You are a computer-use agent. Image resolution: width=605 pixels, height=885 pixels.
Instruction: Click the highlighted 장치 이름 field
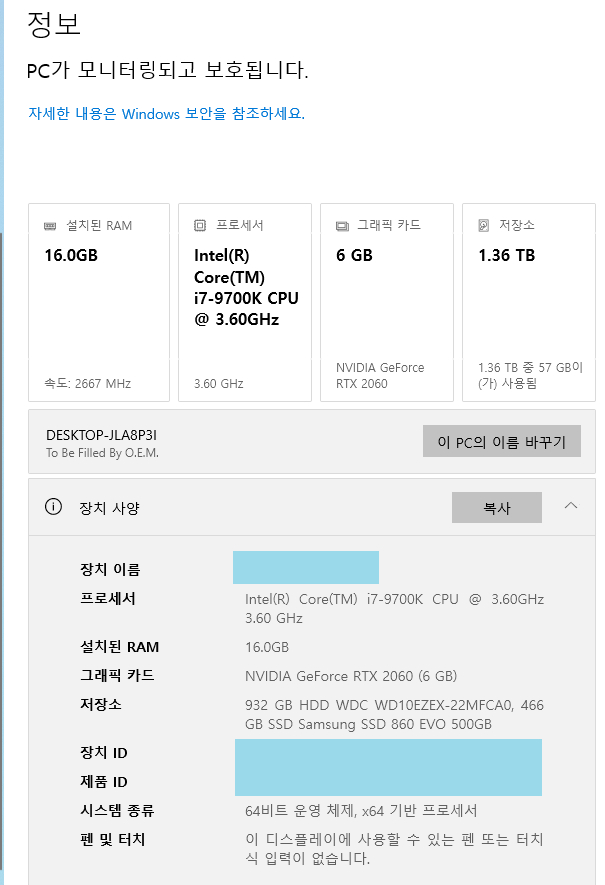[305, 567]
